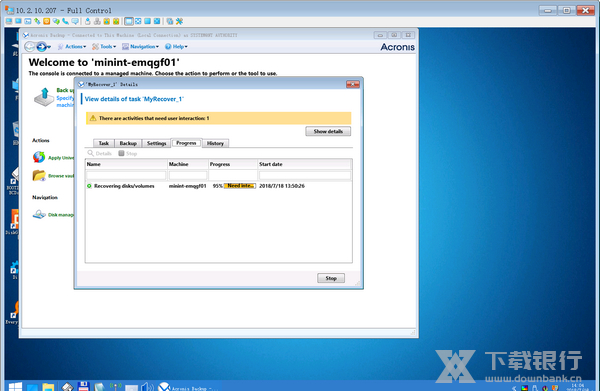
Task: Sort by the Machine column header
Action: tap(188, 164)
